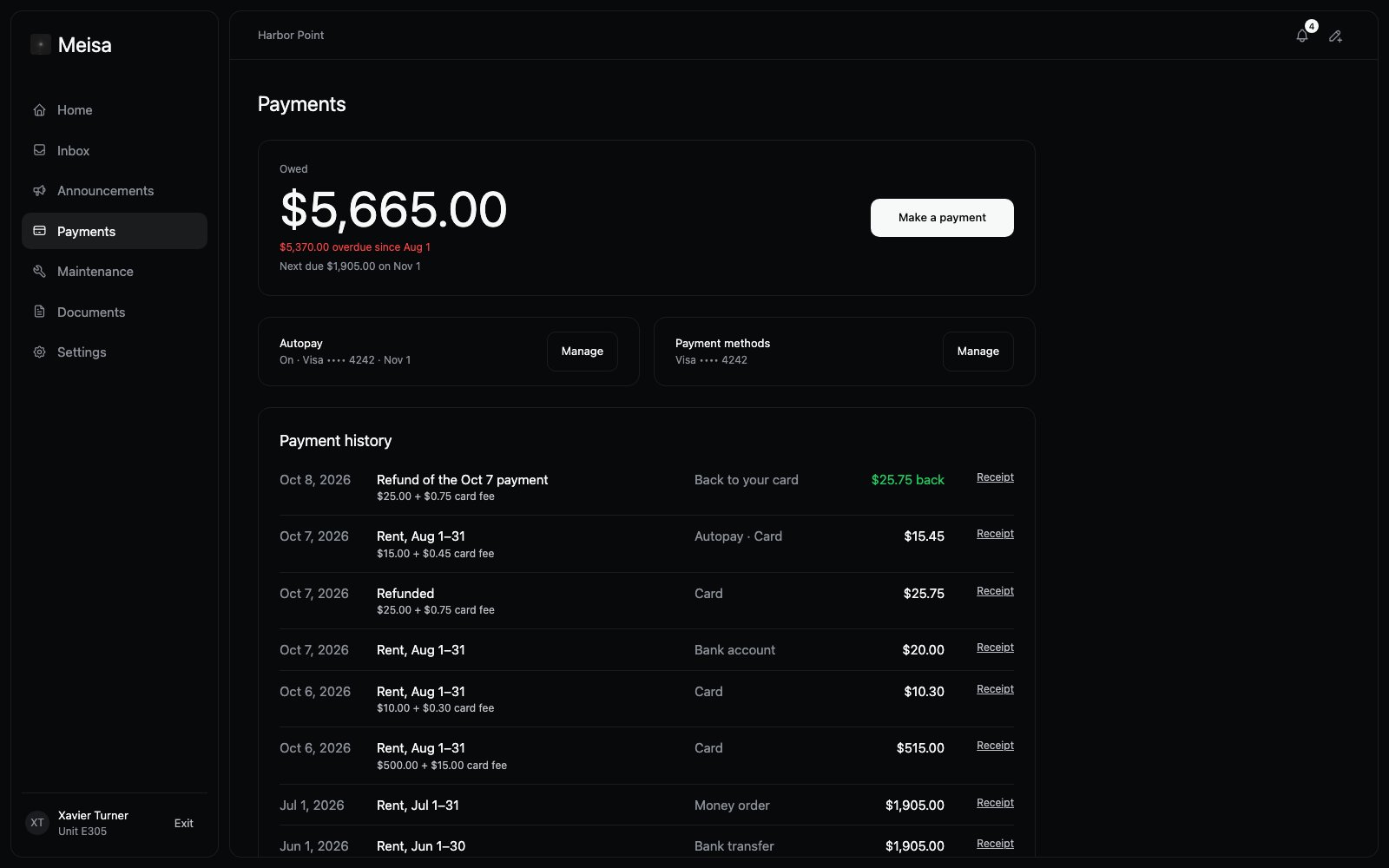Click Money order method text
1389x868 pixels.
click(x=732, y=806)
